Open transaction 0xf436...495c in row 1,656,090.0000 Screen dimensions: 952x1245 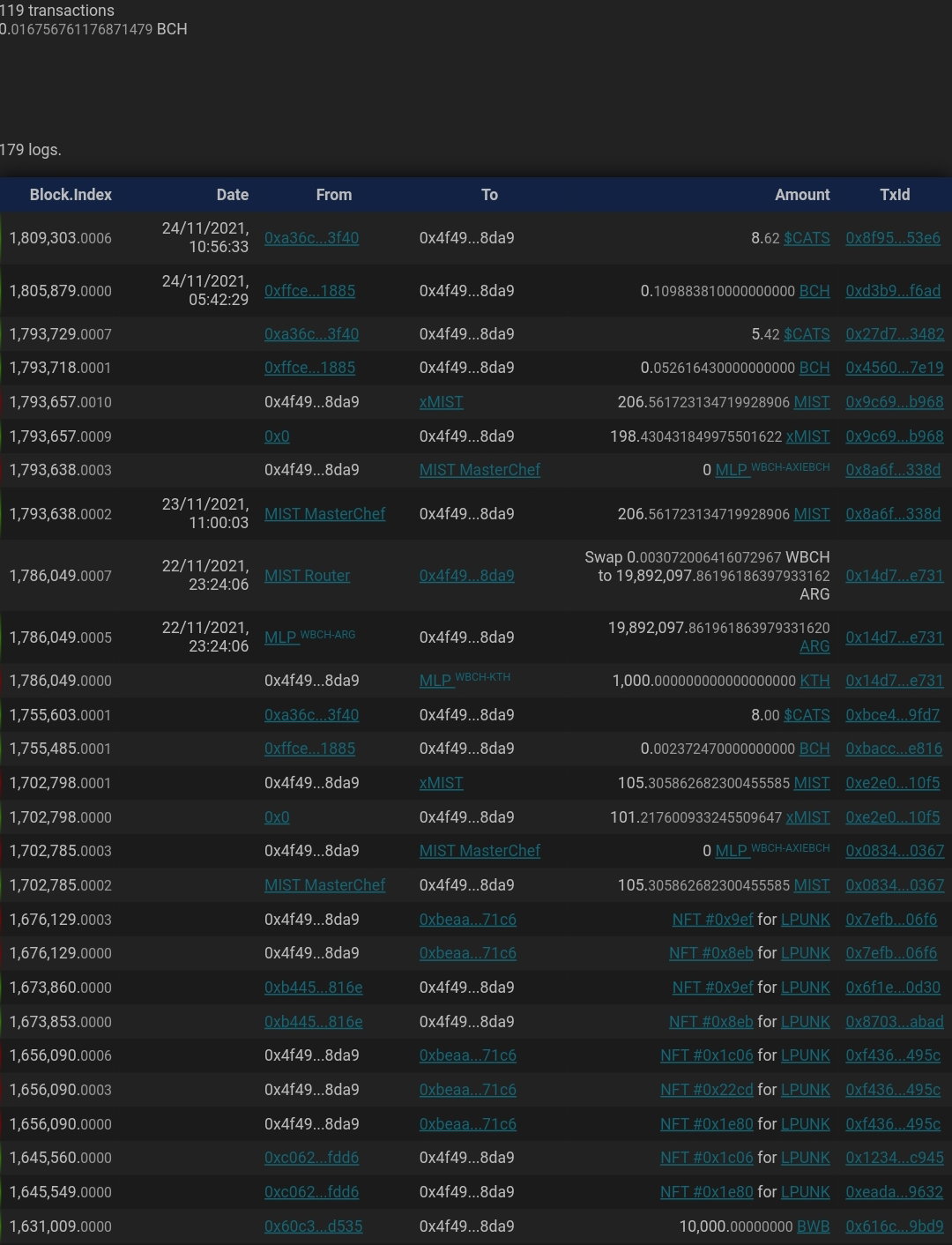point(893,1124)
